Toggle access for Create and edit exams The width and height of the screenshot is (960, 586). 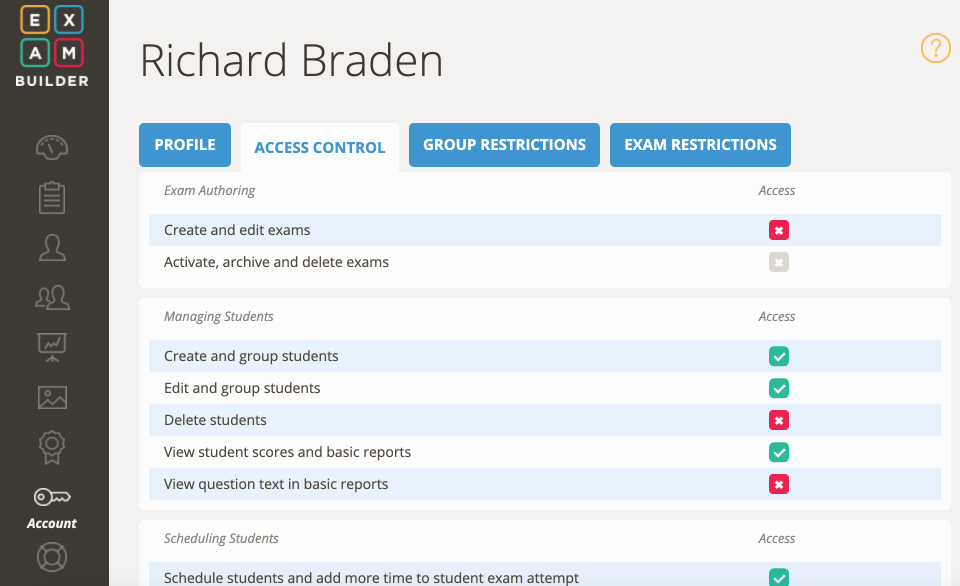(x=779, y=230)
